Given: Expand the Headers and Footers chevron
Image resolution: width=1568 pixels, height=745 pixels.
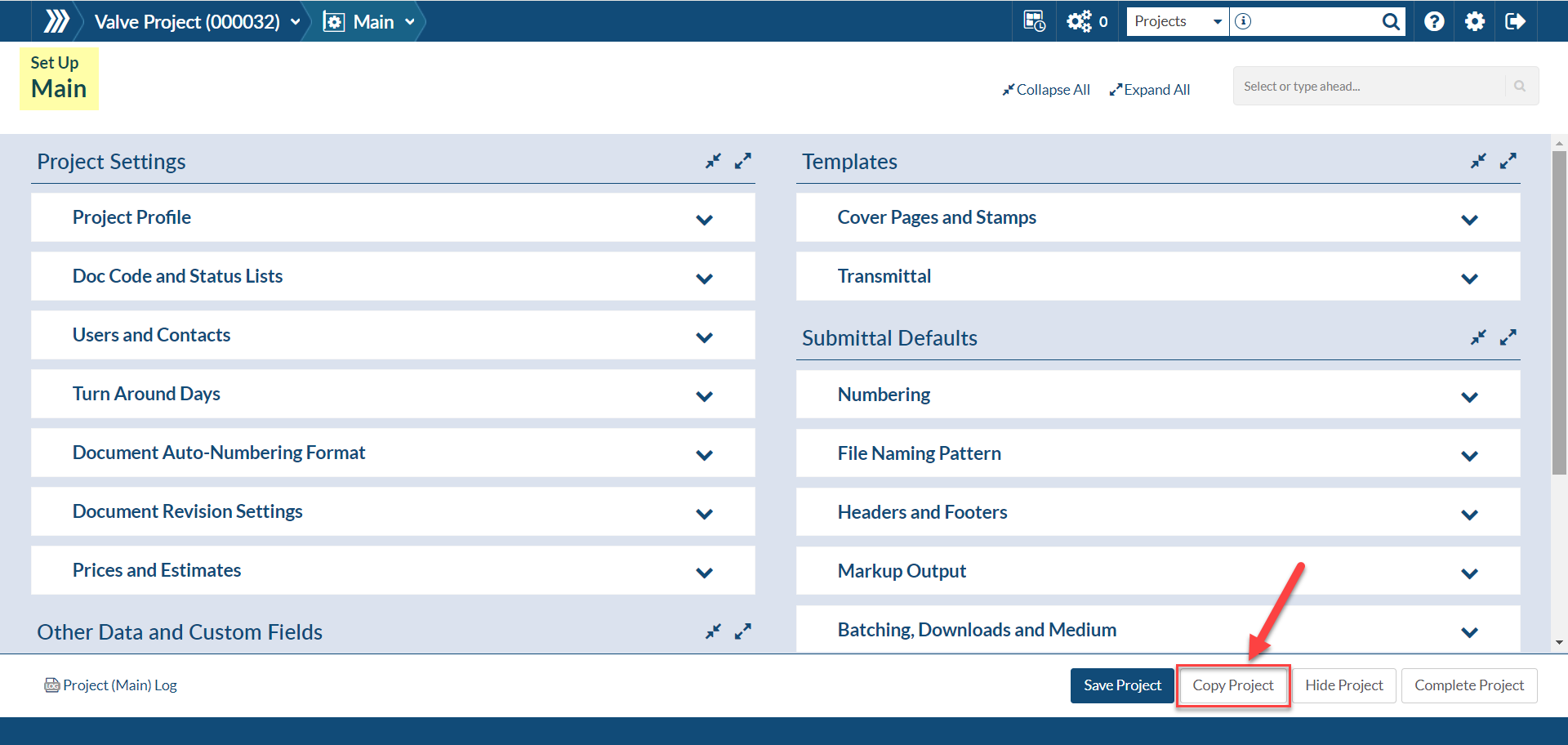Looking at the screenshot, I should (x=1470, y=515).
